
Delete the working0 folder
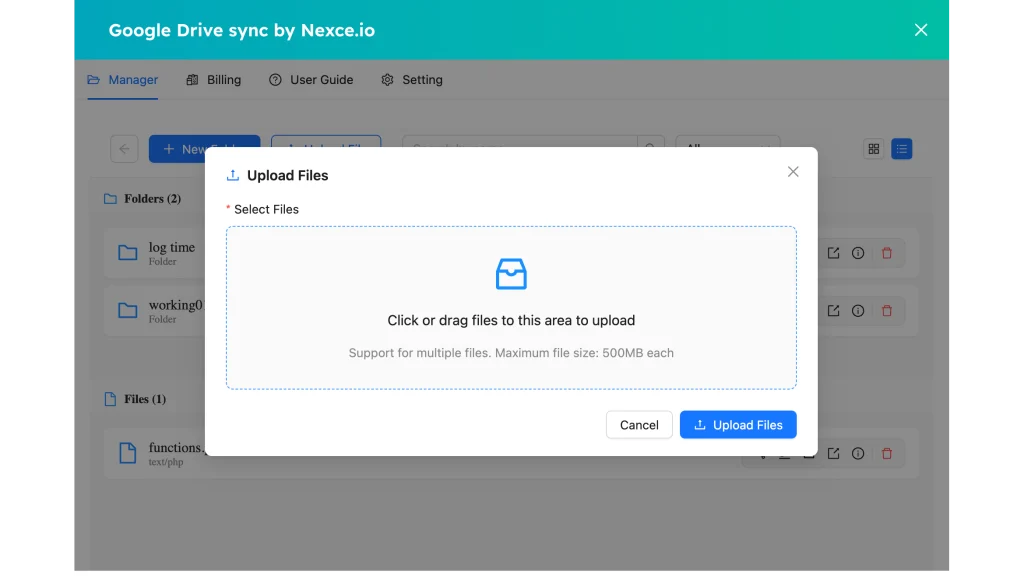click(887, 311)
